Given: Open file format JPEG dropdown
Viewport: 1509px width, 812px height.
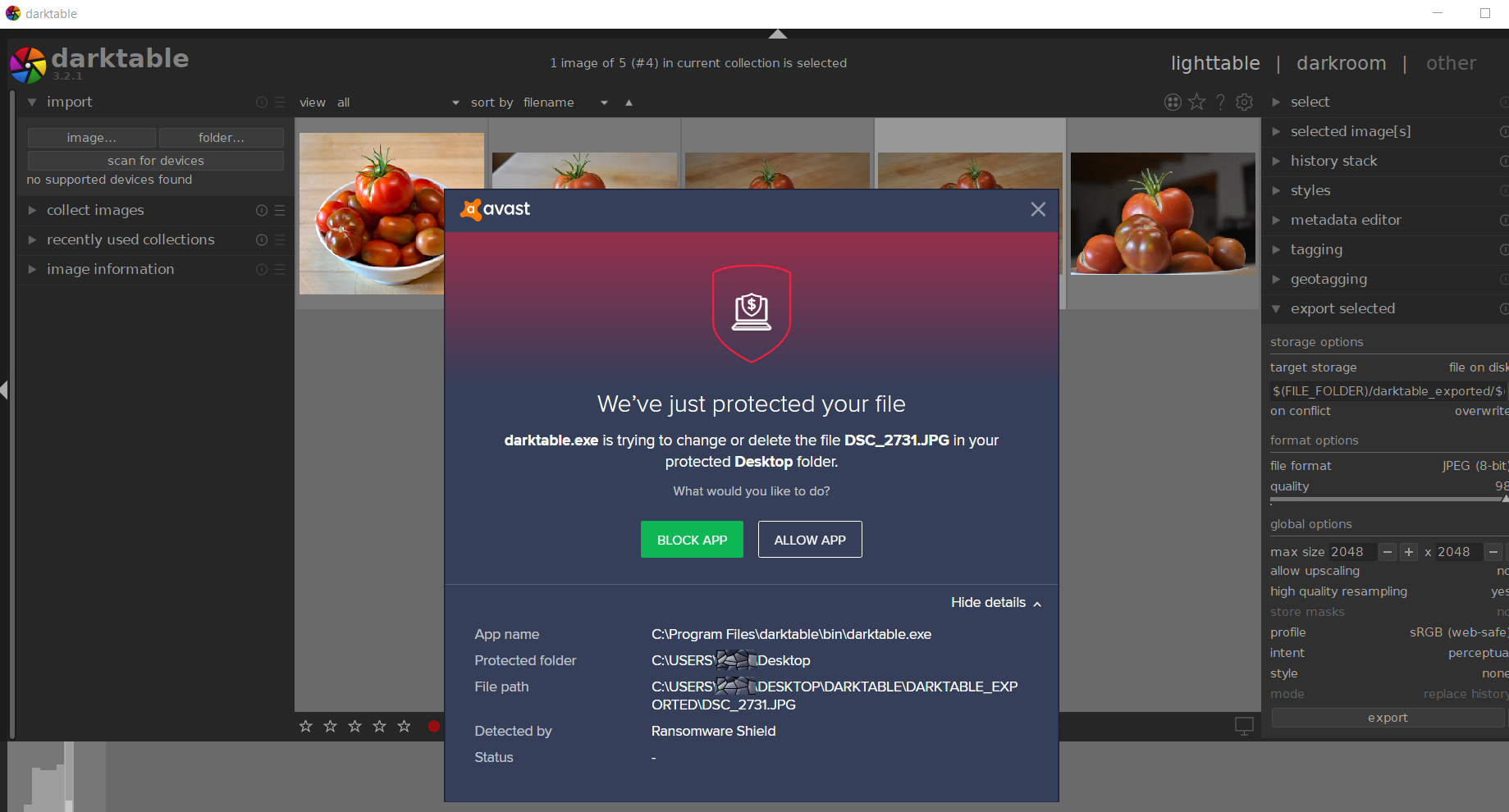Looking at the screenshot, I should [x=1389, y=466].
